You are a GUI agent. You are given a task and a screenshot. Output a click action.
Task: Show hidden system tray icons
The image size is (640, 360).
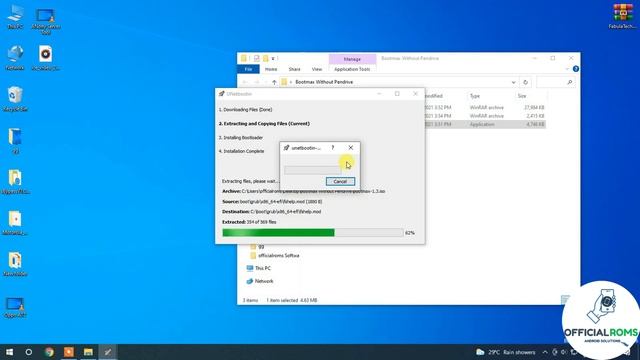coord(545,352)
